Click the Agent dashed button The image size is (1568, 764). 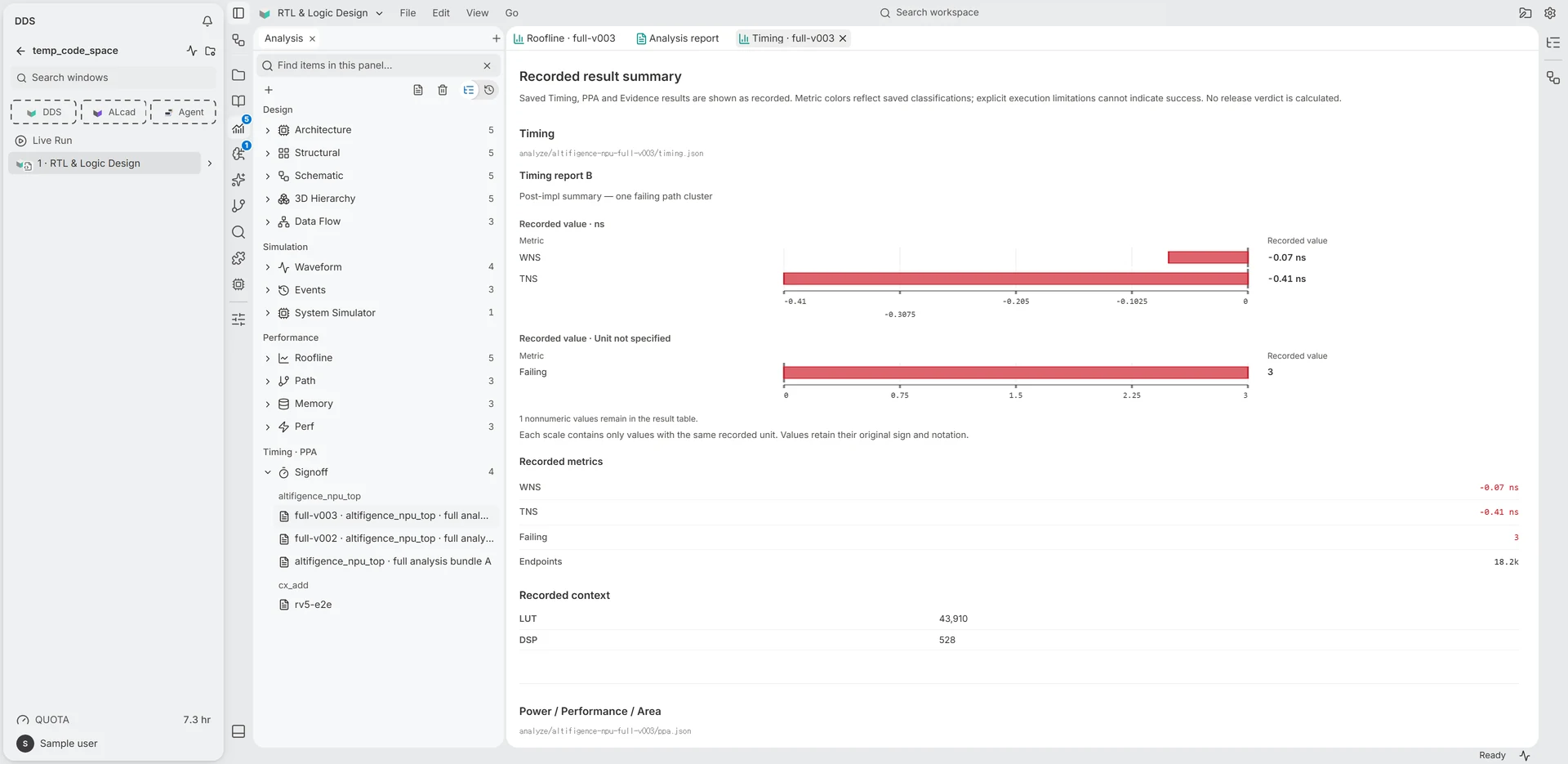point(184,112)
